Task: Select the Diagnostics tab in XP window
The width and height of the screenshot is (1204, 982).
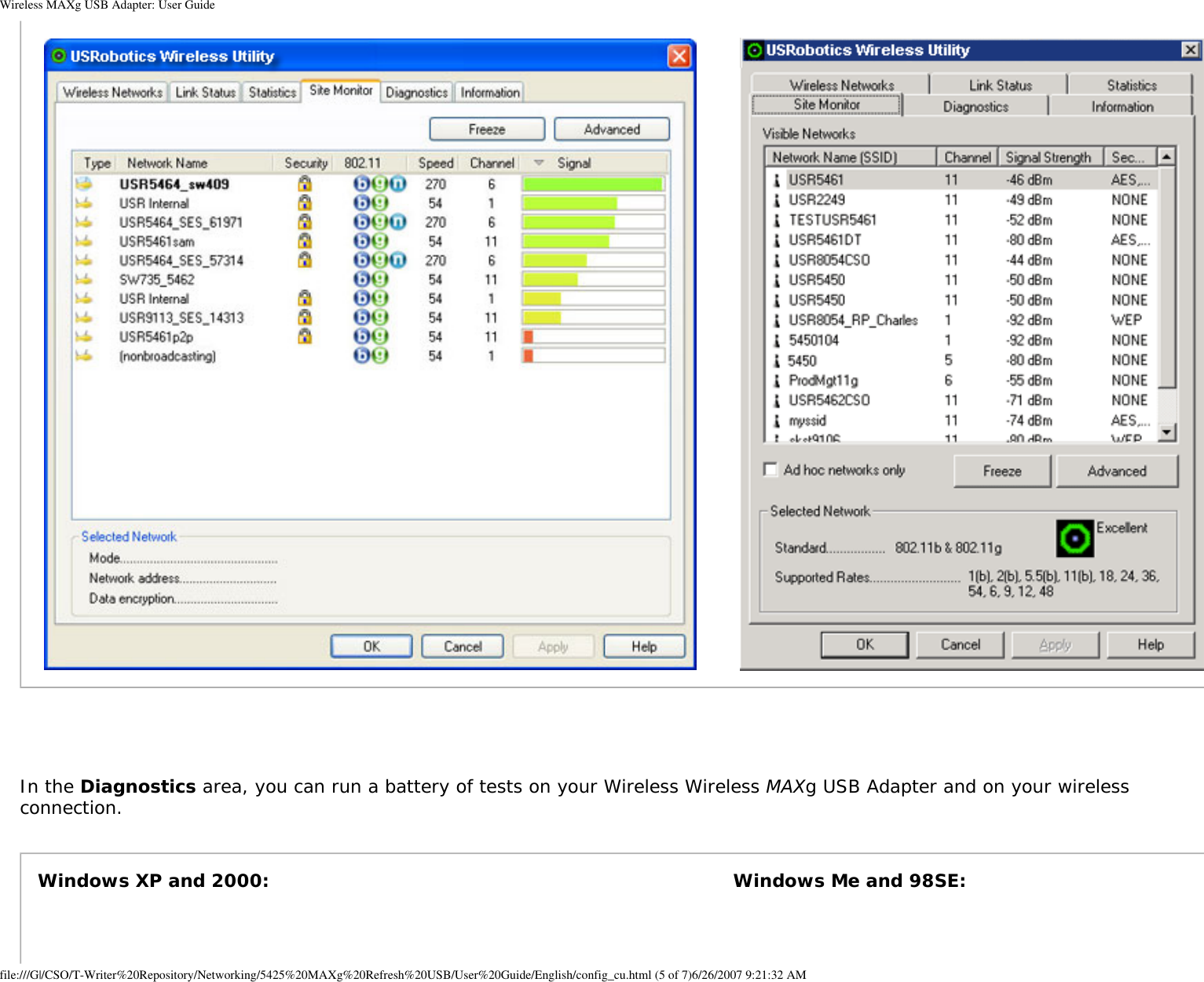Action: point(416,93)
